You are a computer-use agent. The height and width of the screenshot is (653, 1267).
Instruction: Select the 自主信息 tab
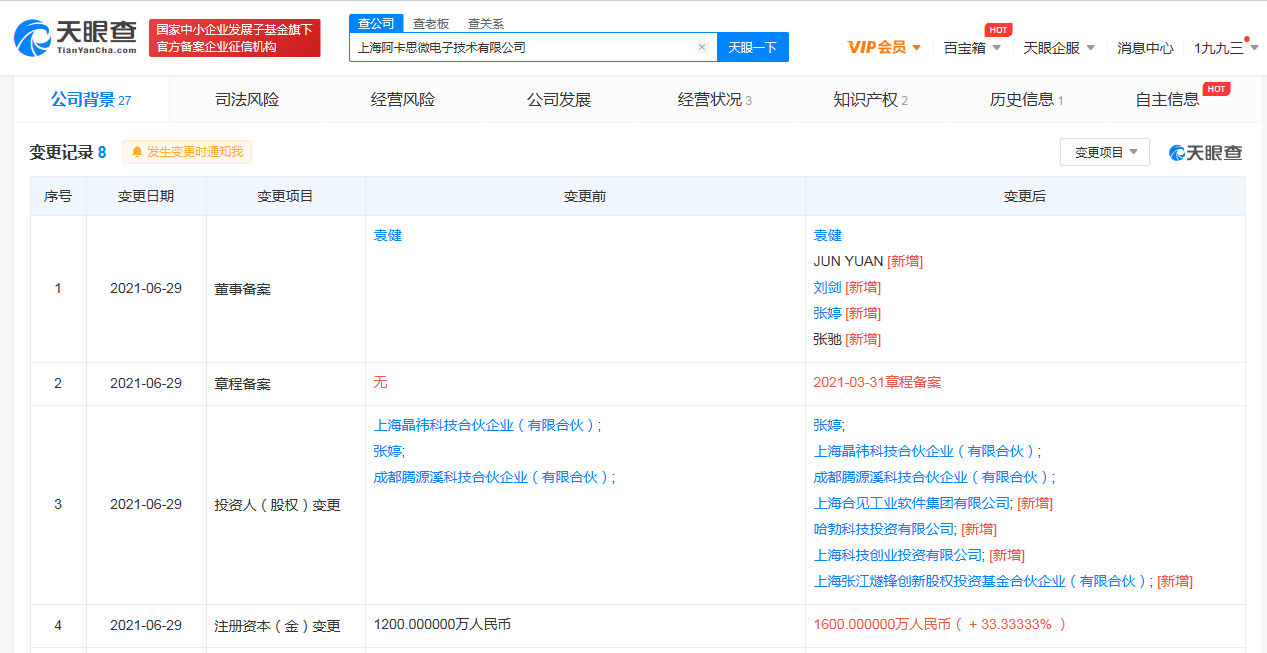(x=1168, y=99)
